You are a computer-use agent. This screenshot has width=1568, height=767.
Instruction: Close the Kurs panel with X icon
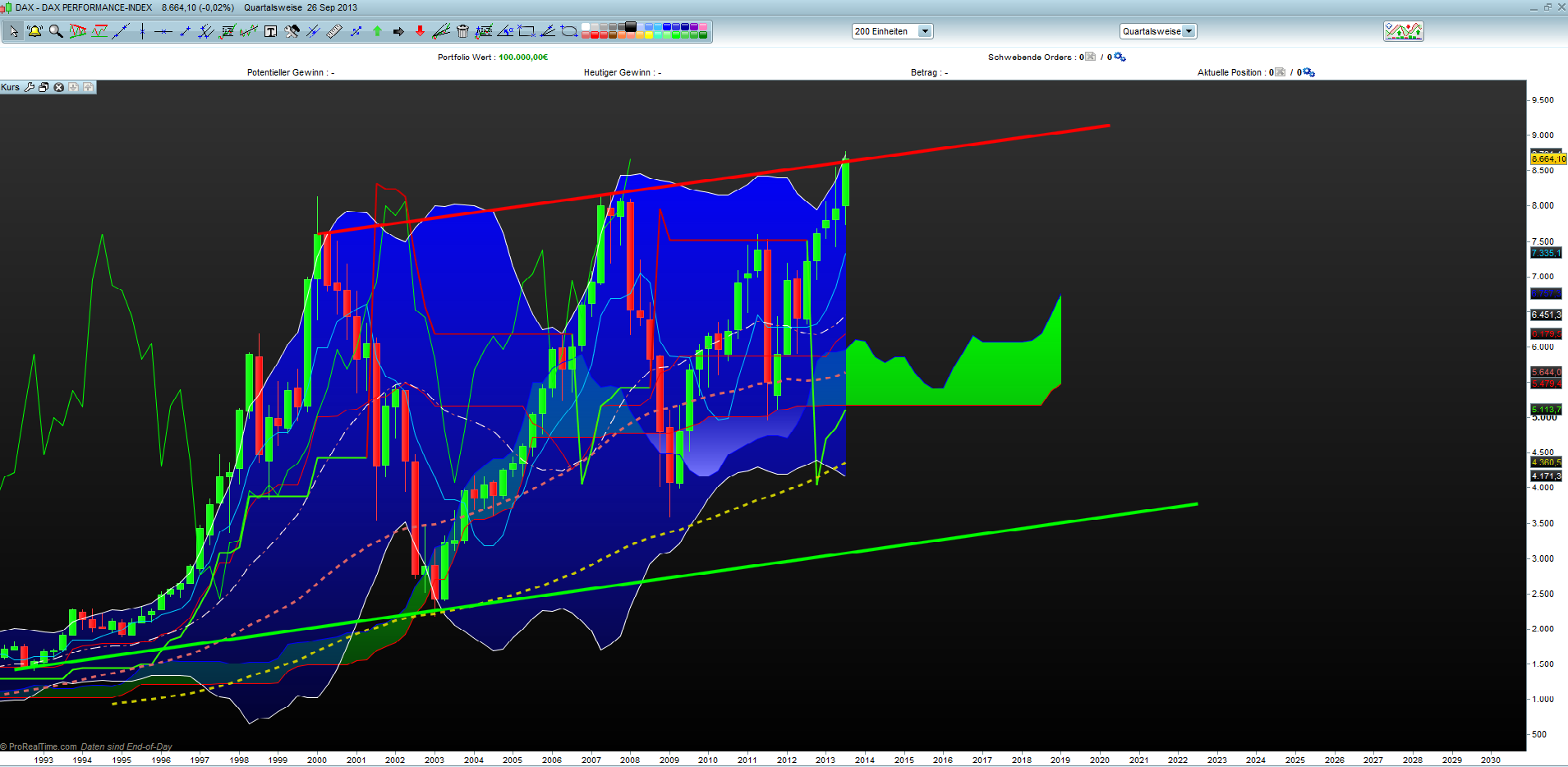(58, 87)
